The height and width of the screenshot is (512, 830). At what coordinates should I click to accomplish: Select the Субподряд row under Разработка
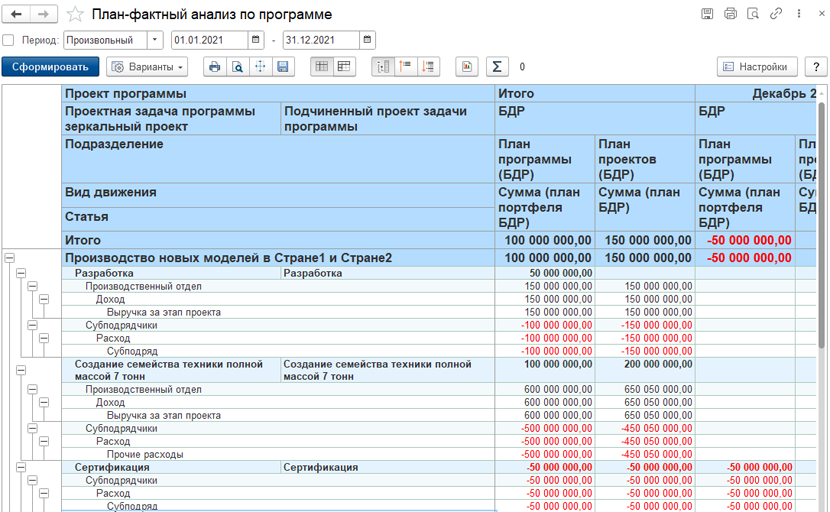coord(278,351)
